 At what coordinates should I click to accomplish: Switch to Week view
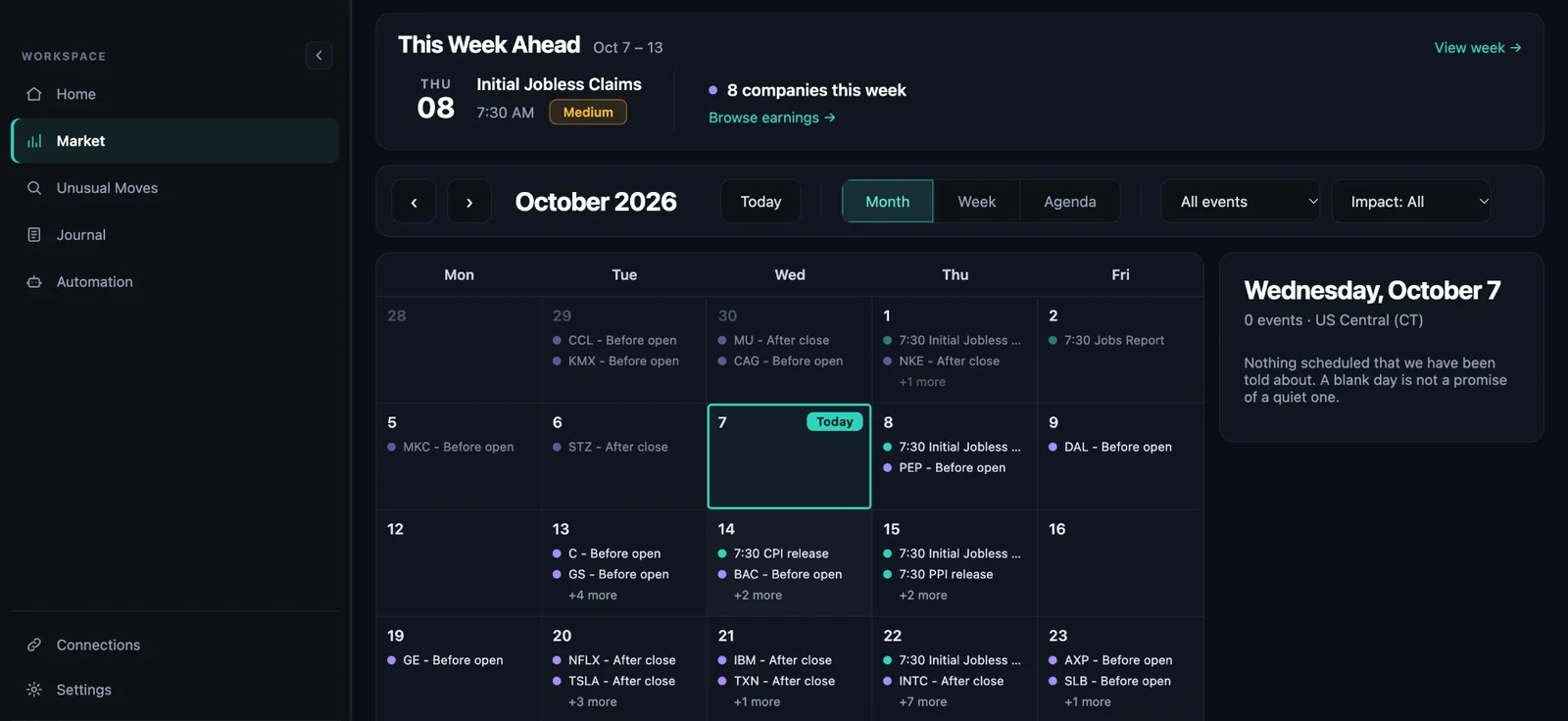[x=976, y=202]
